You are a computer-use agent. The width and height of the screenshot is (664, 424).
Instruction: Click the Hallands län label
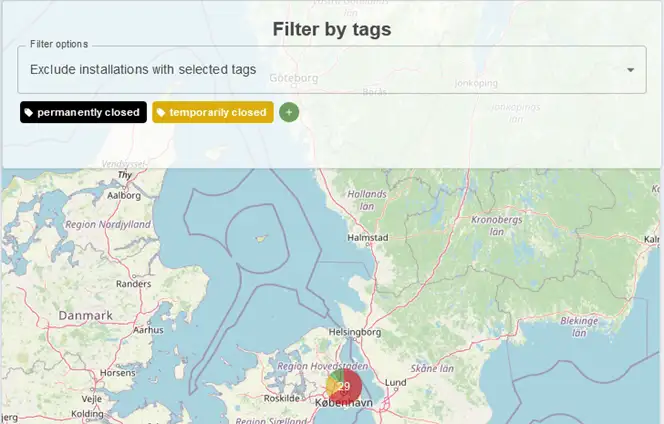367,200
